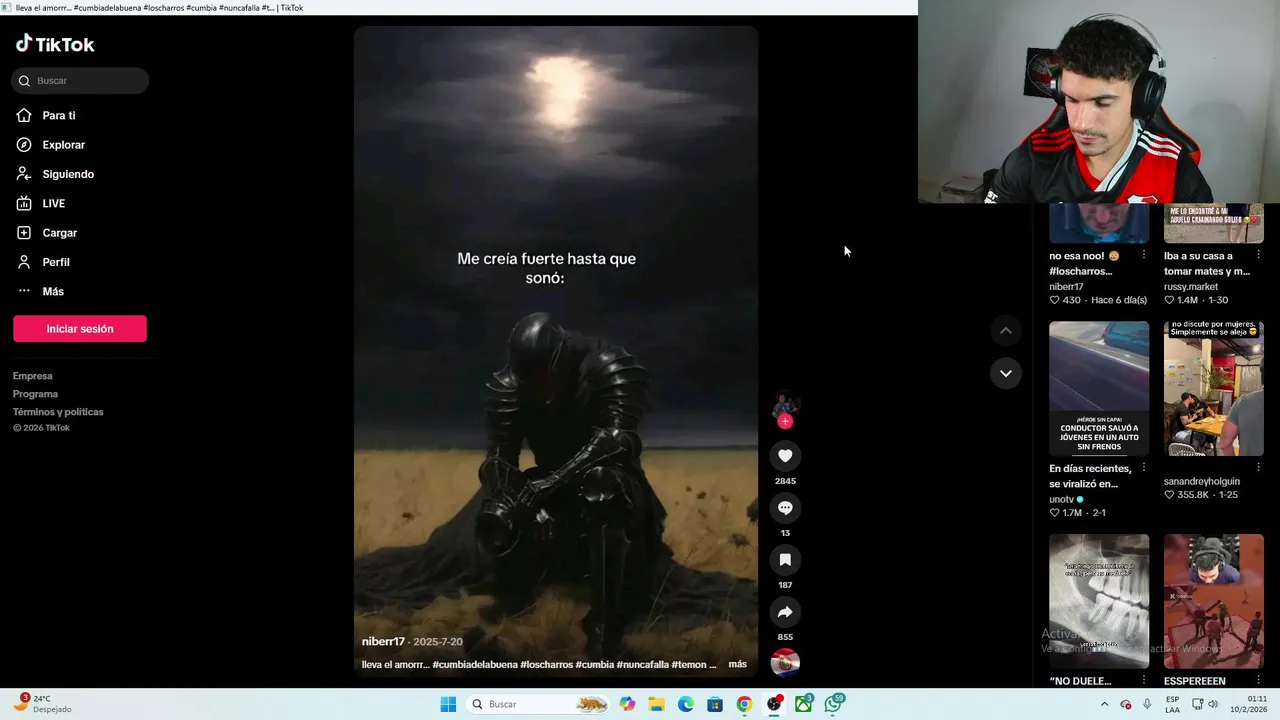Click the TikTok logo

pos(55,44)
